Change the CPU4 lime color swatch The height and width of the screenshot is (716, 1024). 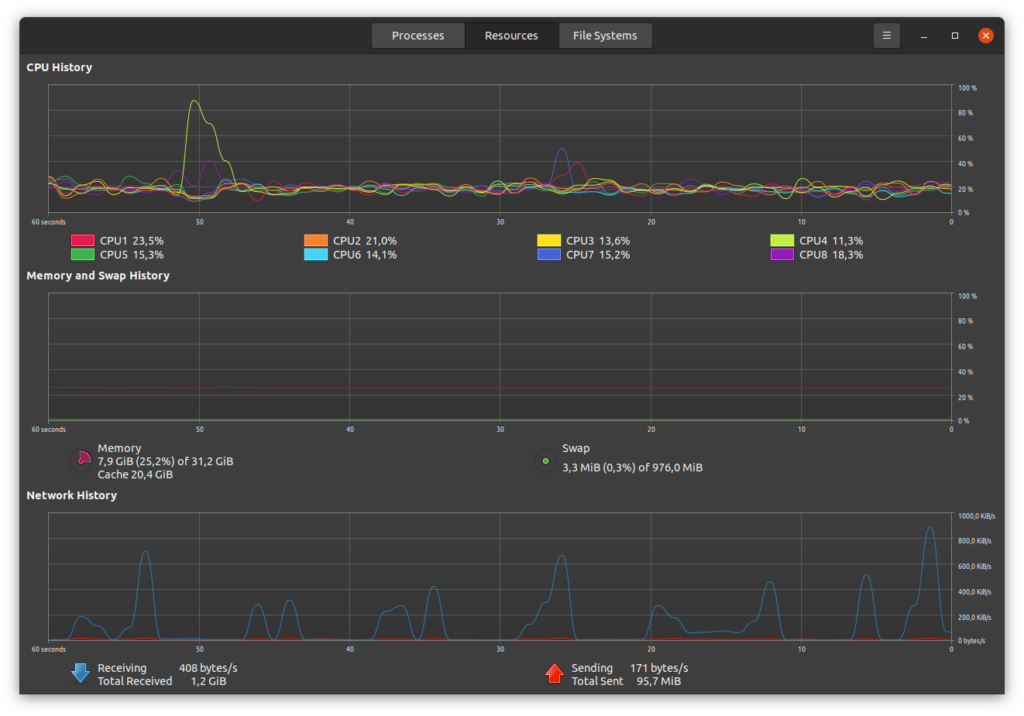pyautogui.click(x=782, y=240)
